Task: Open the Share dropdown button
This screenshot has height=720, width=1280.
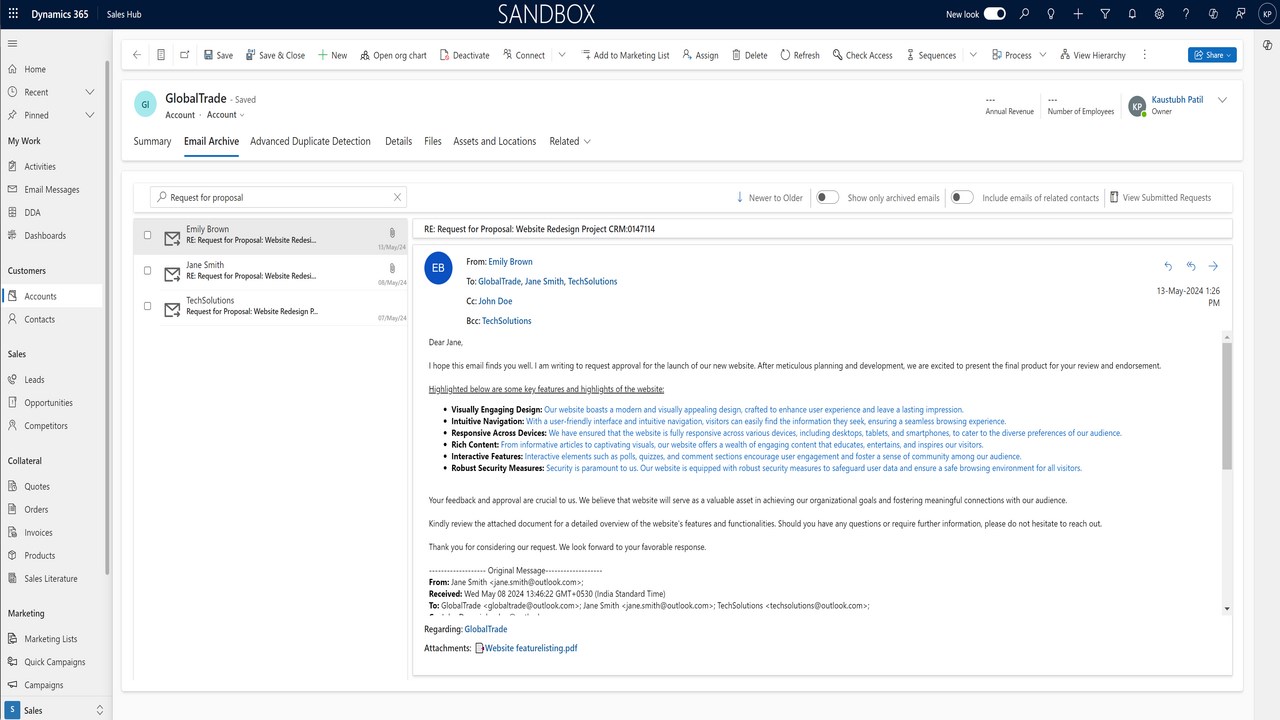Action: [x=1212, y=55]
